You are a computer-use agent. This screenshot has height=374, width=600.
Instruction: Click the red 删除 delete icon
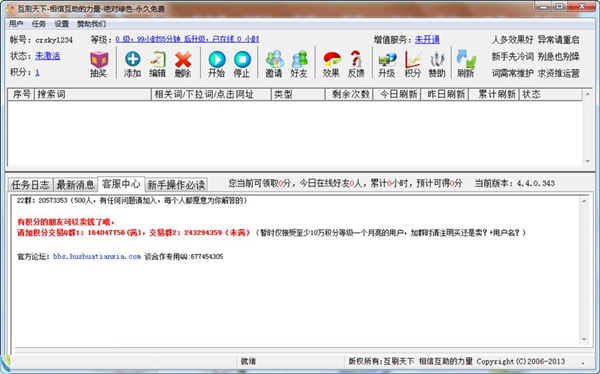(x=183, y=59)
